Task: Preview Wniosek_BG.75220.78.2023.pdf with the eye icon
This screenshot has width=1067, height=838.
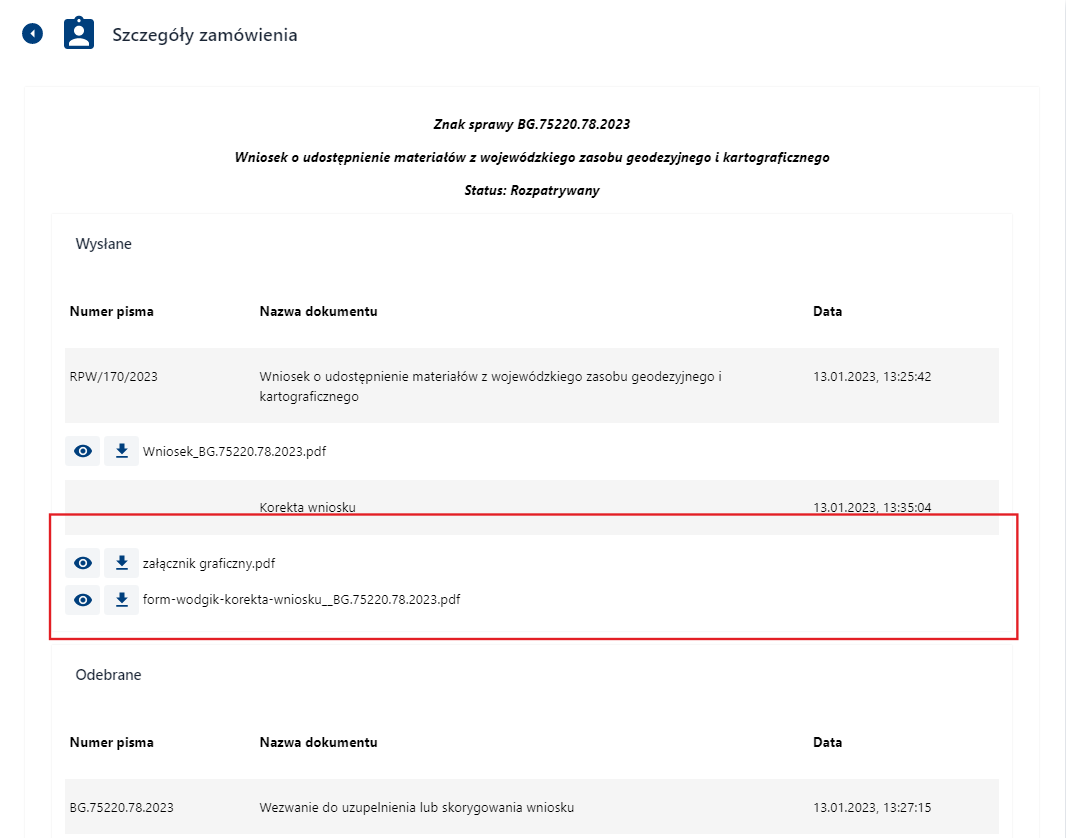Action: point(83,451)
